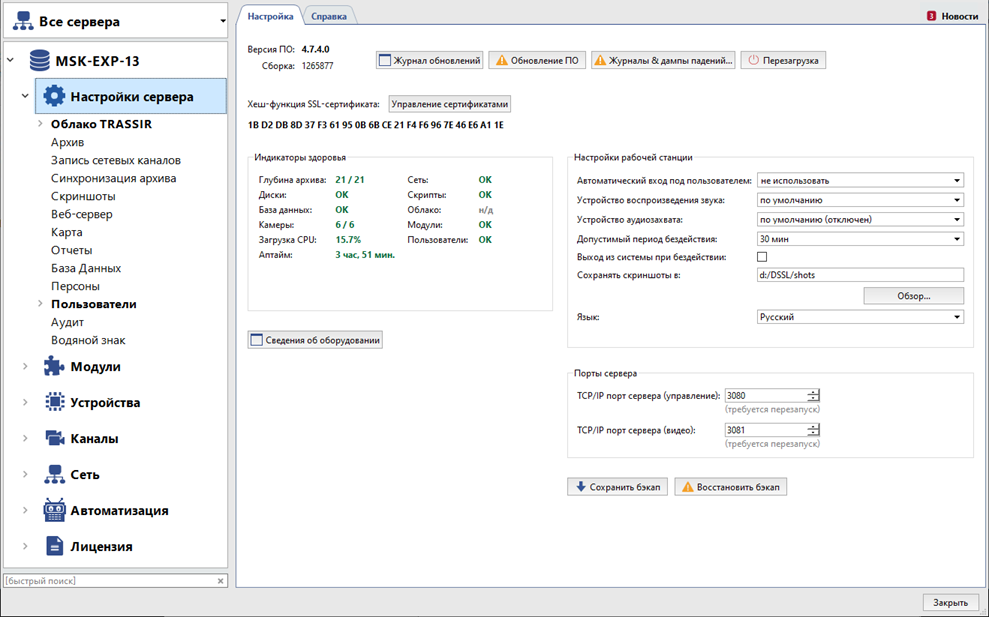Image resolution: width=989 pixels, height=617 pixels.
Task: Click the robot icon next to Автоматизация
Action: tap(54, 511)
